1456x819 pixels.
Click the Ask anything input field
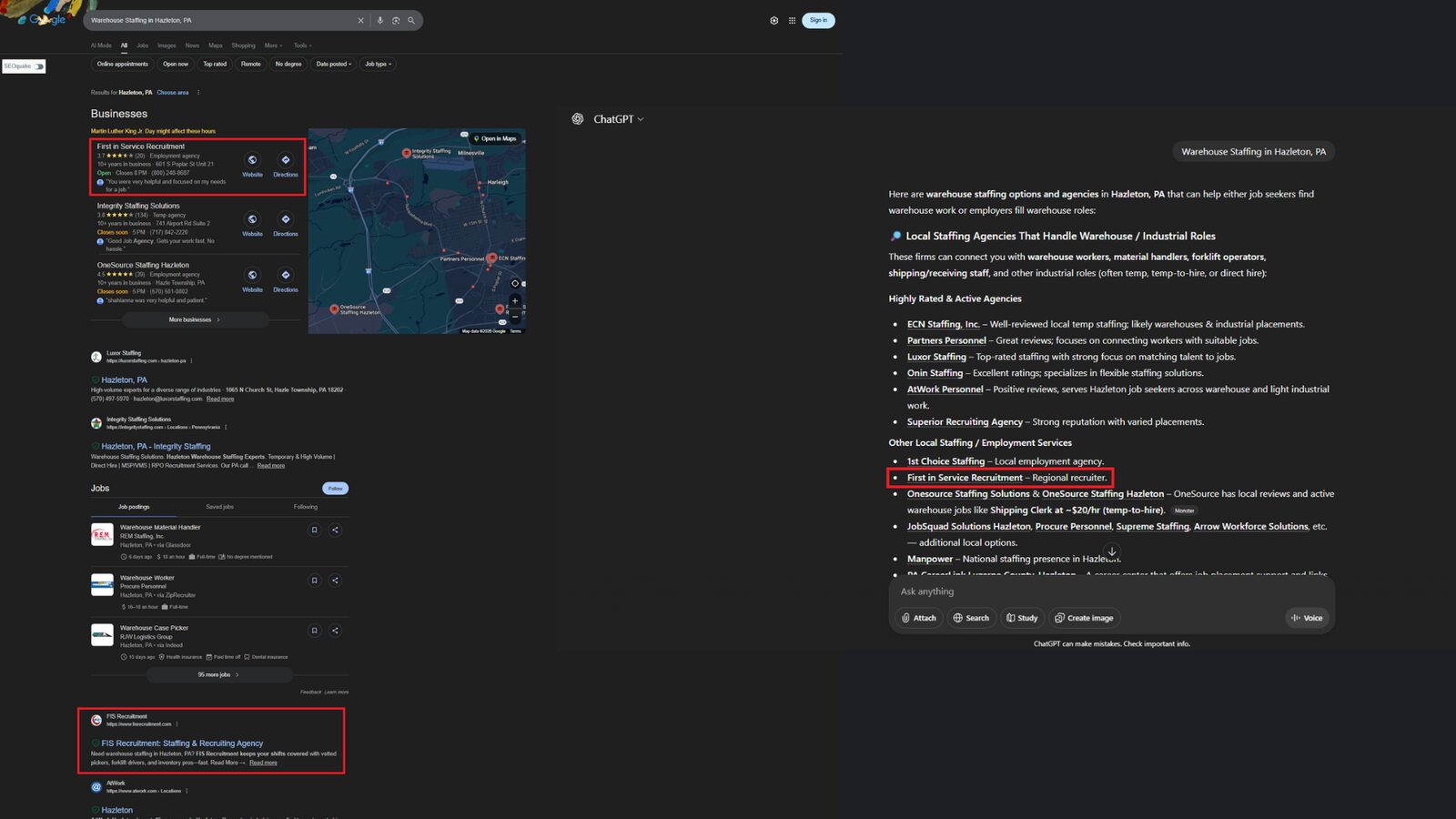1111,591
